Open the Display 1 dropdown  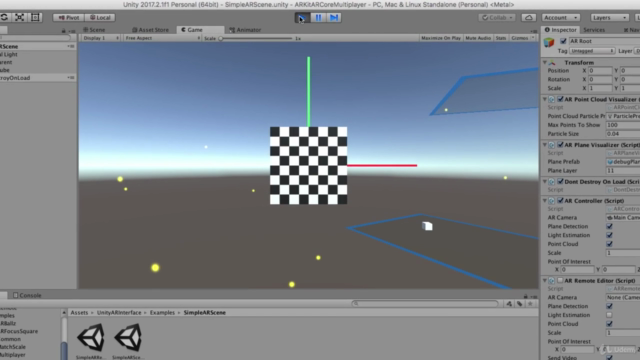click(101, 38)
